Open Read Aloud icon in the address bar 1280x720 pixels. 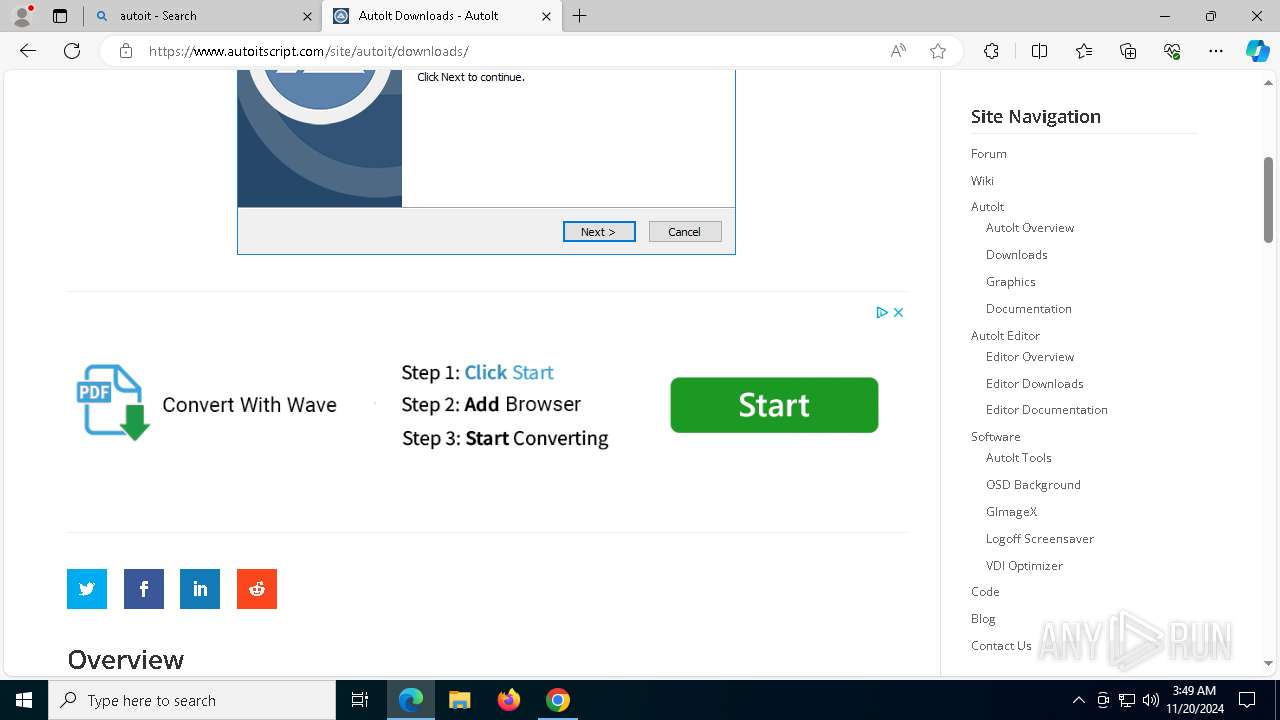click(x=898, y=51)
